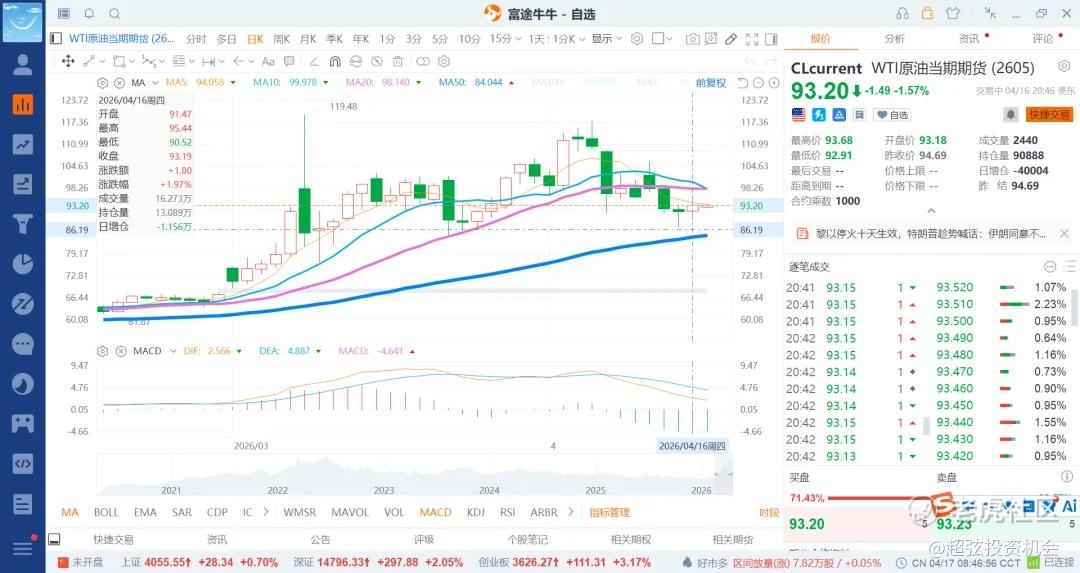Toggle the 前复权 adjustment option

(x=711, y=83)
